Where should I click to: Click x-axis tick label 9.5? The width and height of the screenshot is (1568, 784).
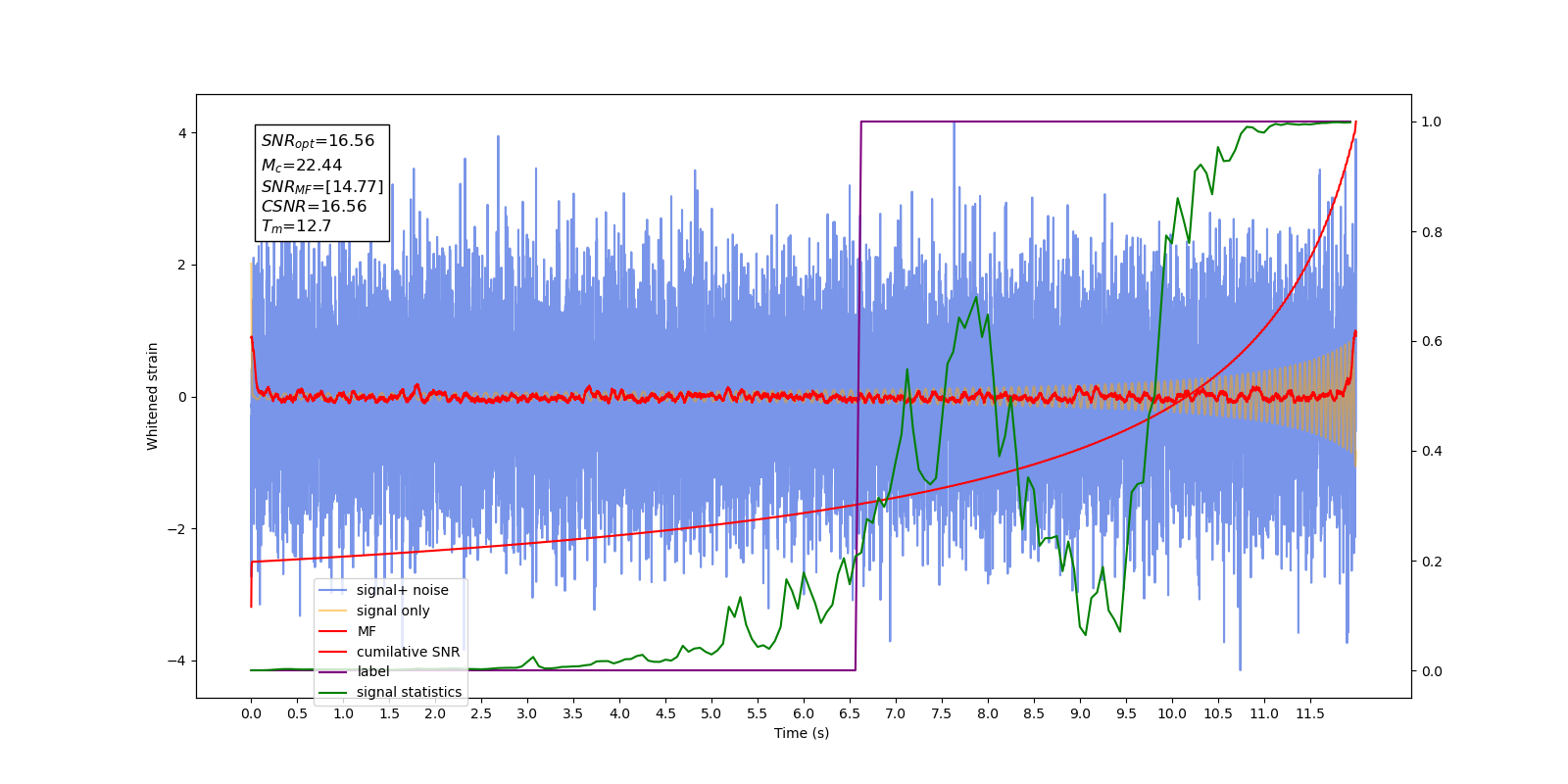point(1126,713)
